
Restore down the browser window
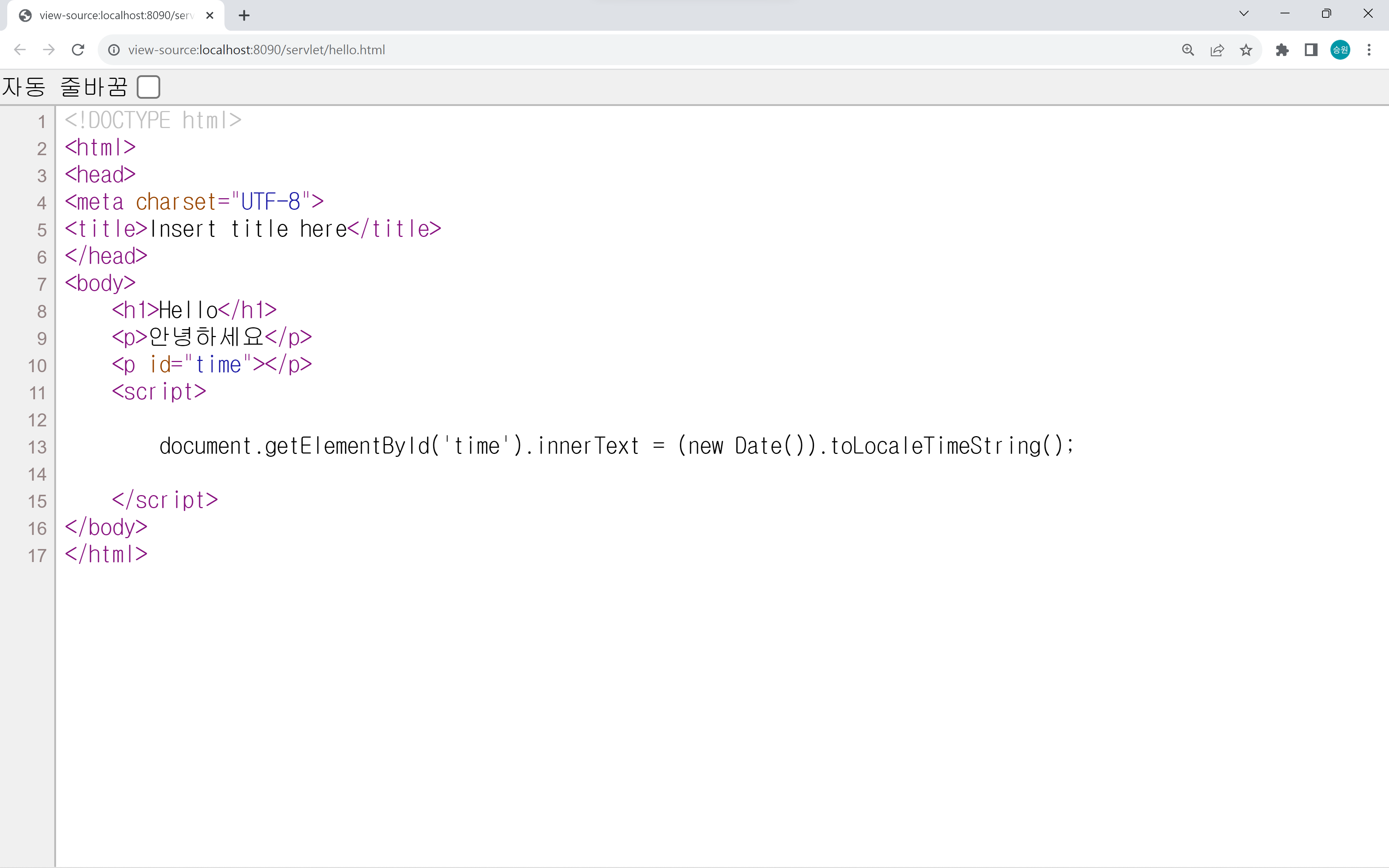click(x=1326, y=14)
